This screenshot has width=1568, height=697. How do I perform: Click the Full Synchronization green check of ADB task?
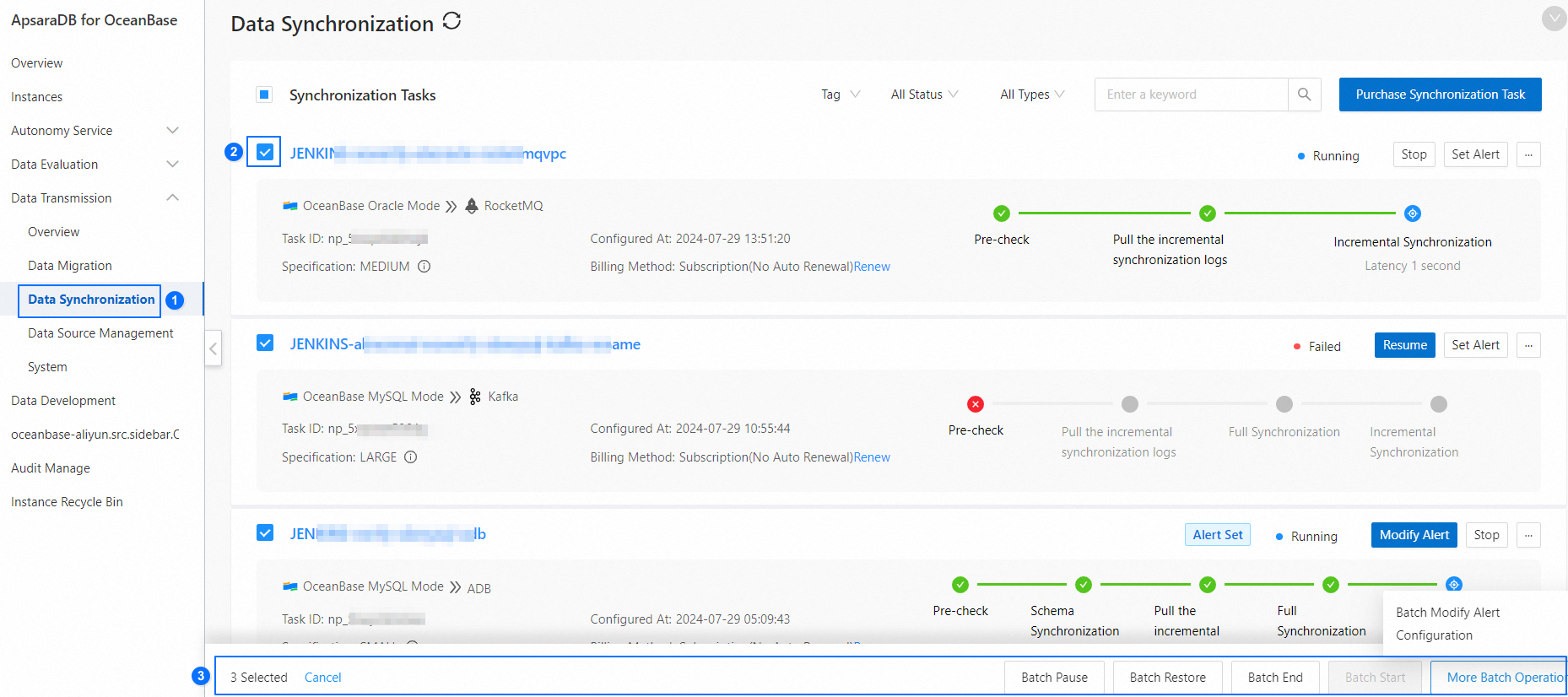pyautogui.click(x=1331, y=585)
